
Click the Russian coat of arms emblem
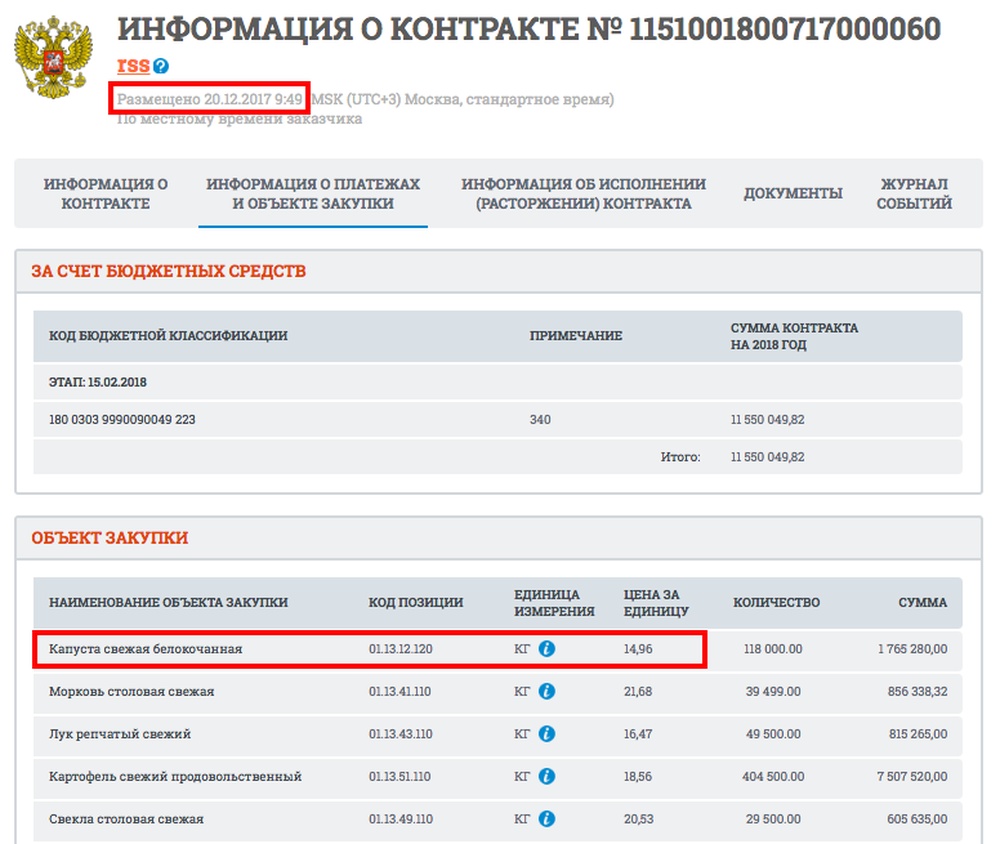coord(53,57)
